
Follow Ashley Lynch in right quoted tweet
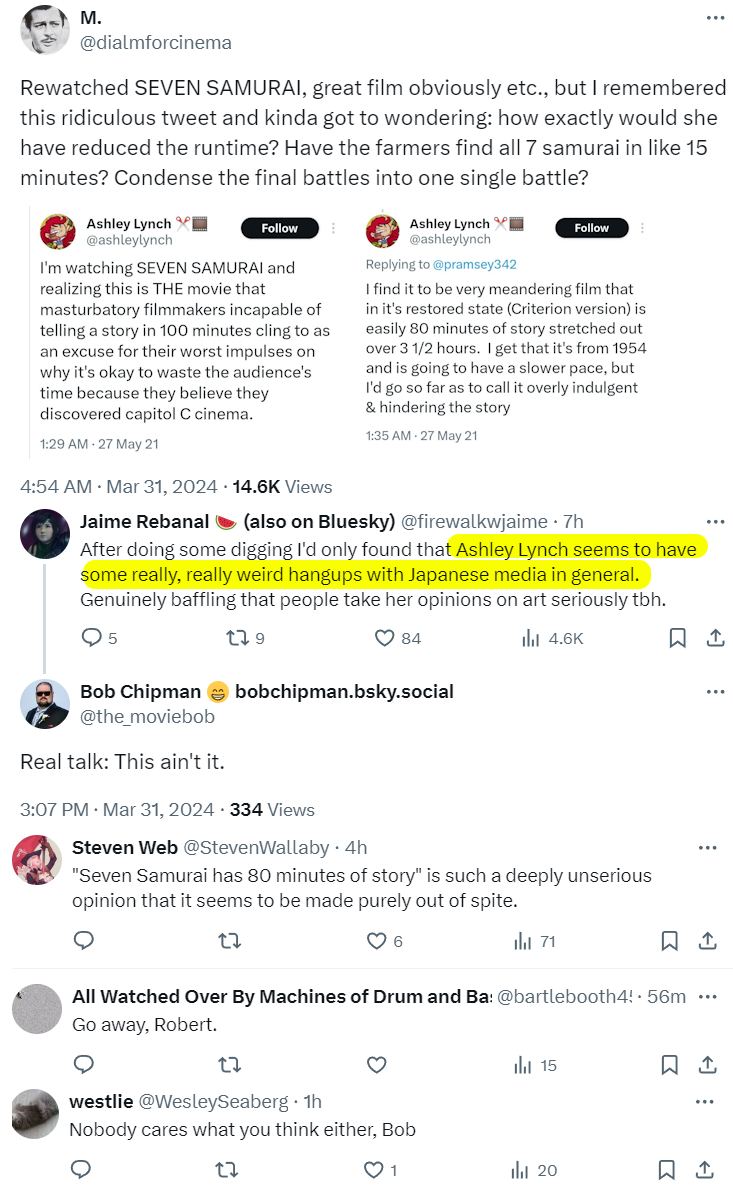click(x=591, y=228)
